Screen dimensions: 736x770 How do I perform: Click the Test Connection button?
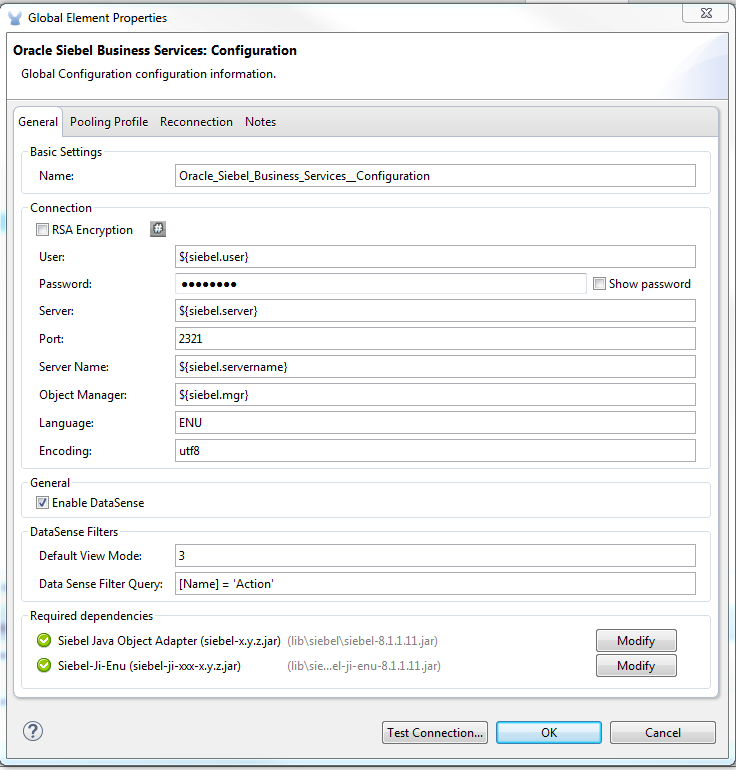pos(435,732)
